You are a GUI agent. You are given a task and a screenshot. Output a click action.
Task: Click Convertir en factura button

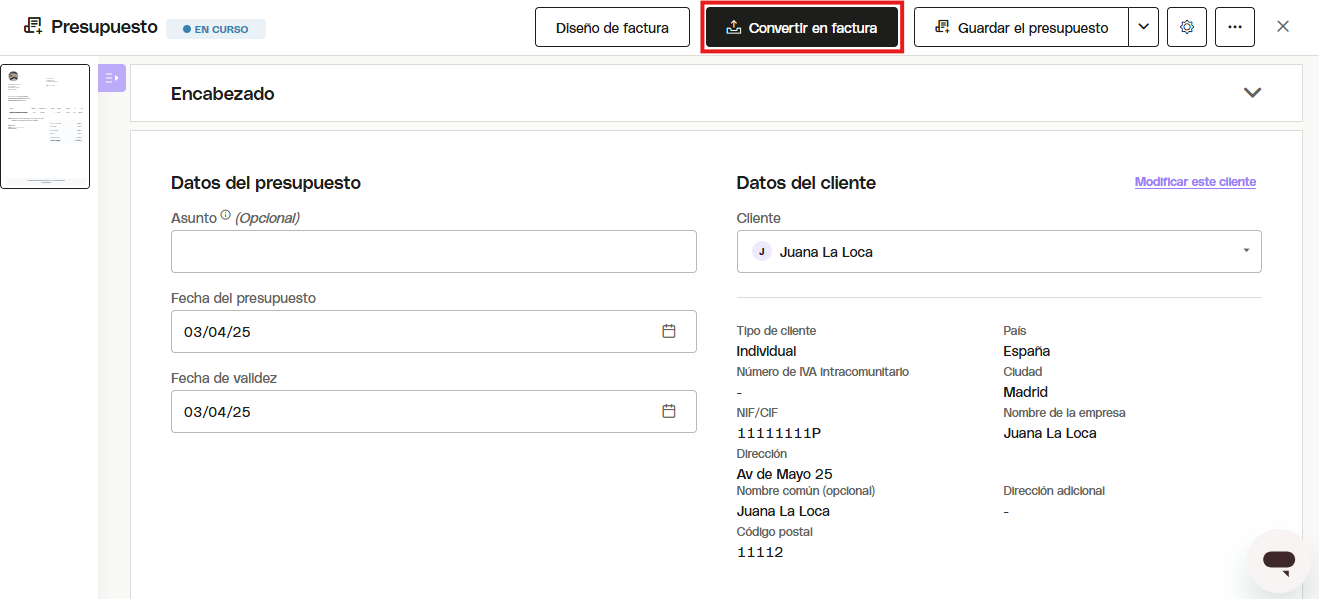click(x=802, y=27)
